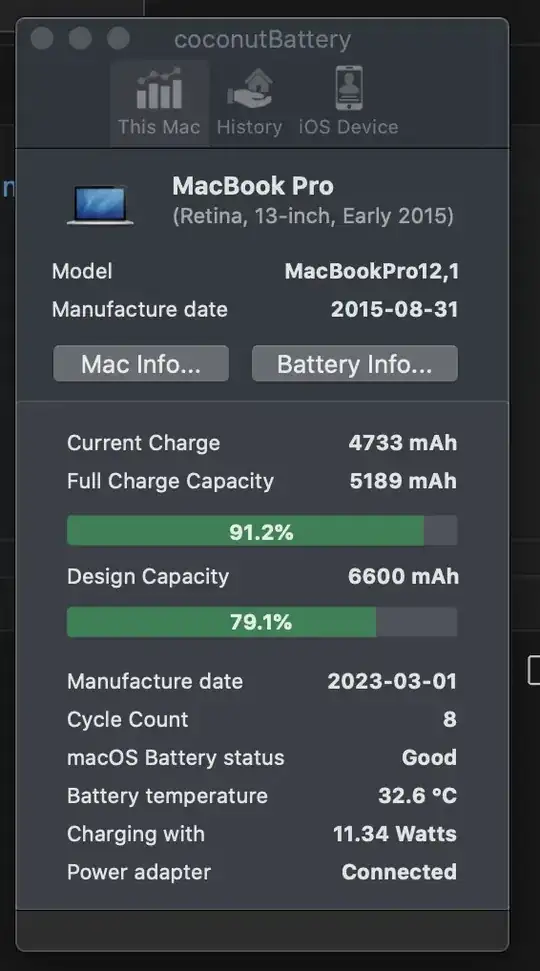Click the minimize window button
This screenshot has height=971, width=540.
pos(80,38)
